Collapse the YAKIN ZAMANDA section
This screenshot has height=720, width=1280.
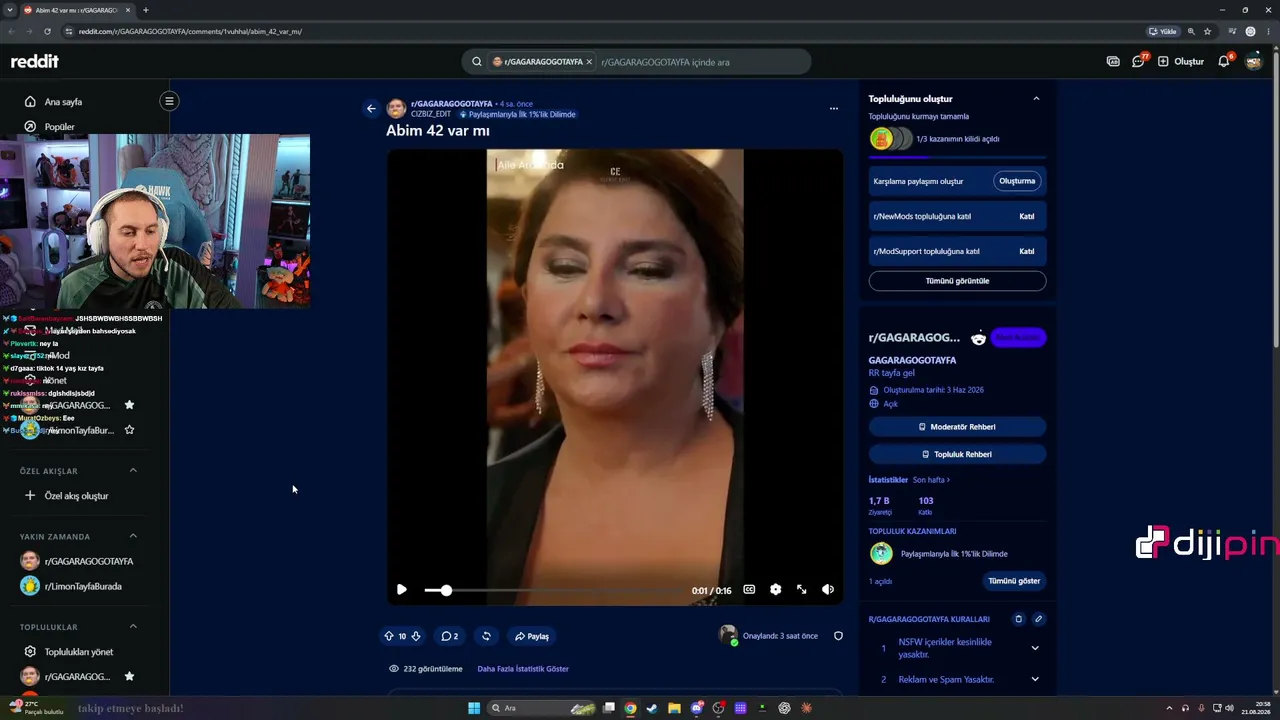pyautogui.click(x=133, y=536)
